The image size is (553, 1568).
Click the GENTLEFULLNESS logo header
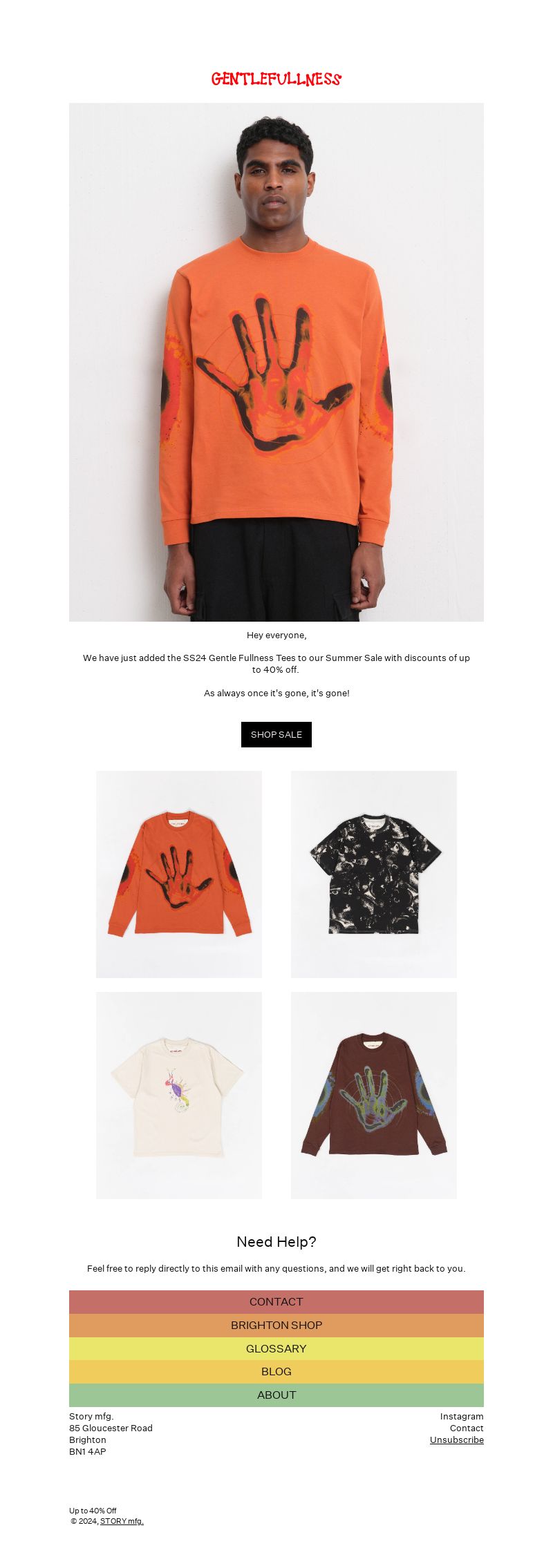click(x=276, y=79)
